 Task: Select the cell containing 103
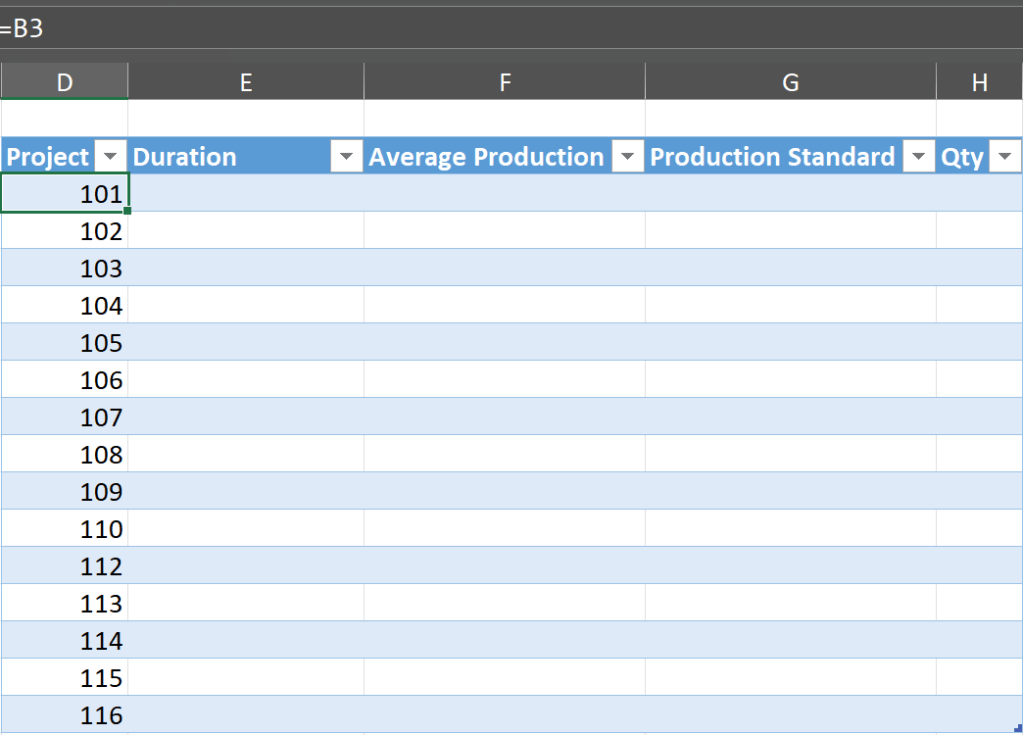tap(65, 267)
